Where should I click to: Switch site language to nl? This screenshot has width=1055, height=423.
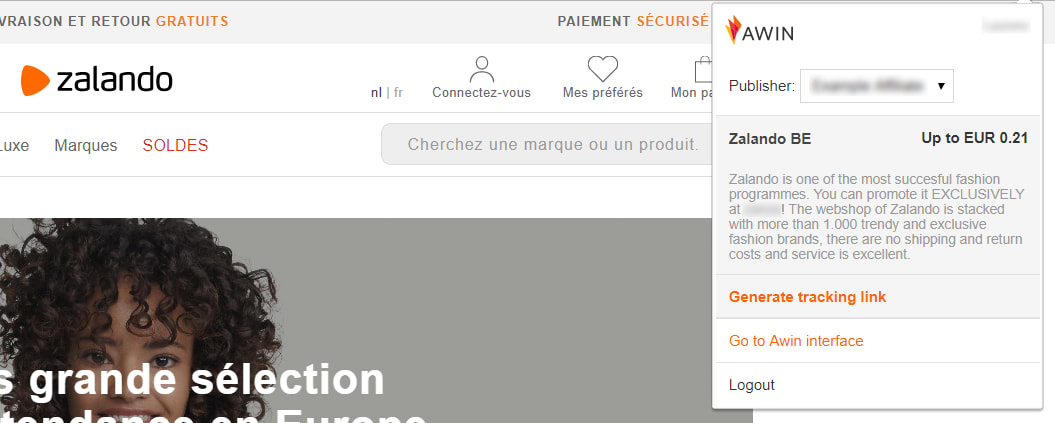[376, 93]
